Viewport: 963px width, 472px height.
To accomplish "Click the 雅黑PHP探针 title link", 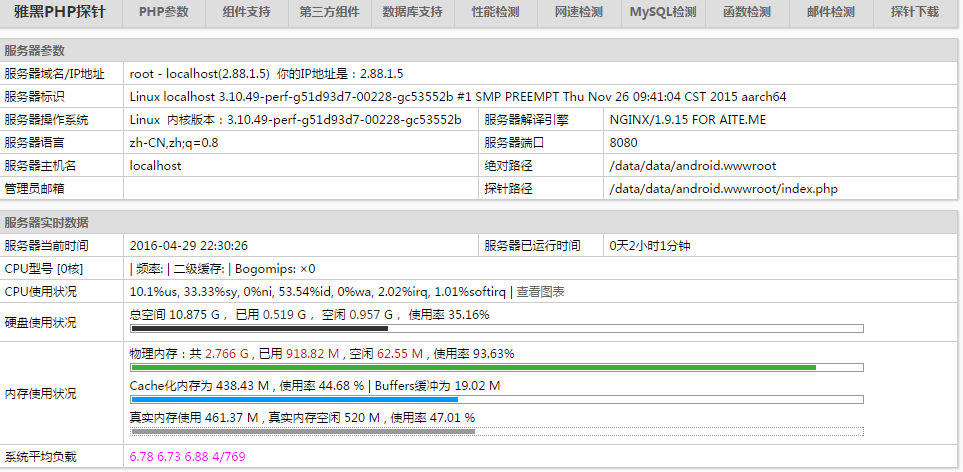I will pyautogui.click(x=60, y=13).
